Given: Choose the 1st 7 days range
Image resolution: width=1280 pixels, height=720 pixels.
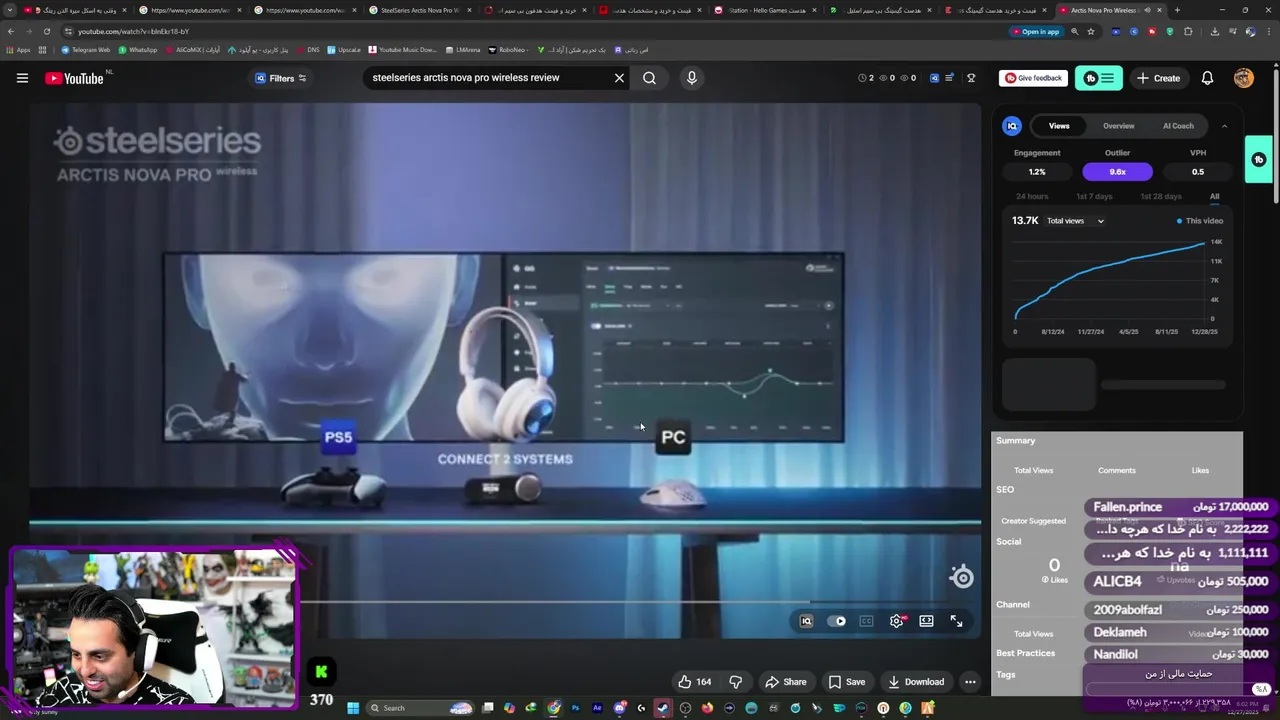Looking at the screenshot, I should (x=1094, y=197).
